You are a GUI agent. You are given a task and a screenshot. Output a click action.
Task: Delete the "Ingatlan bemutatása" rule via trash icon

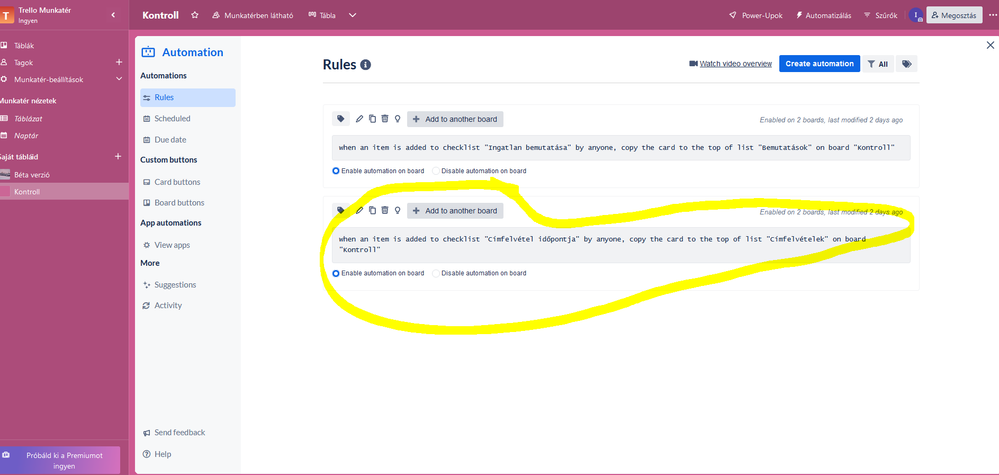click(385, 119)
